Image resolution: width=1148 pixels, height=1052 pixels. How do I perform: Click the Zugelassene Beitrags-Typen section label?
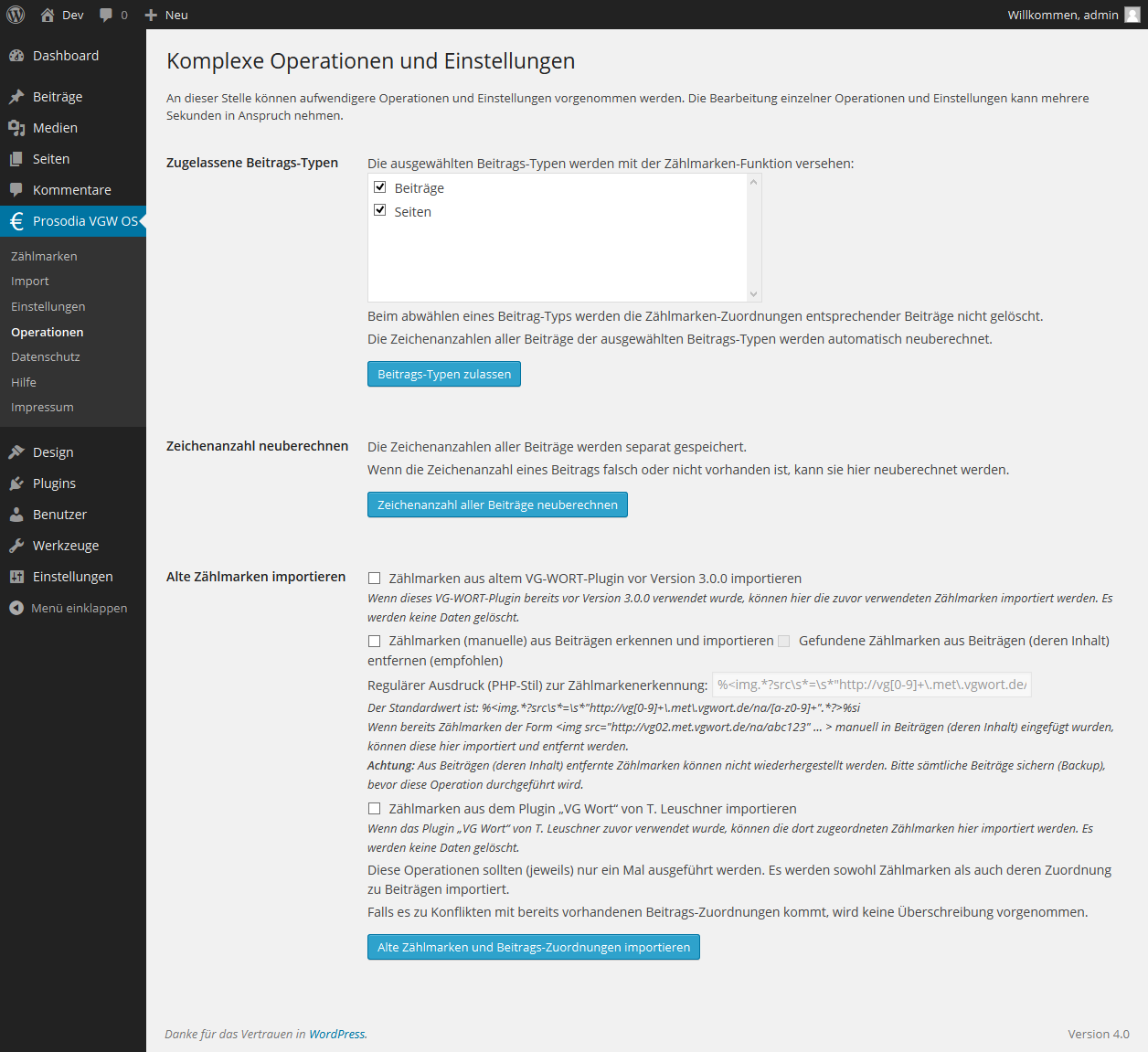(x=252, y=163)
